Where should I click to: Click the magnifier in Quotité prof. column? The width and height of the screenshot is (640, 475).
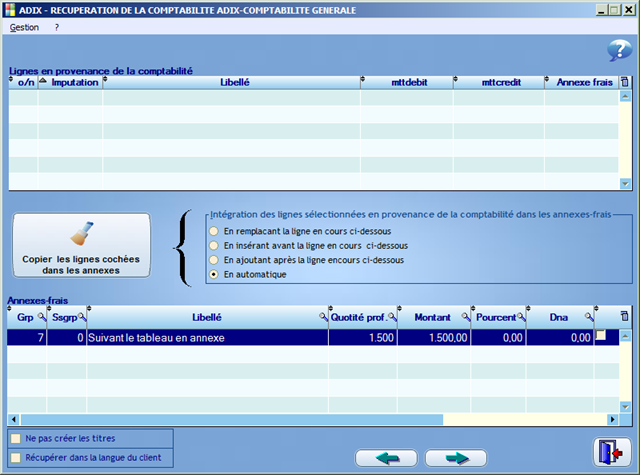[x=392, y=317]
